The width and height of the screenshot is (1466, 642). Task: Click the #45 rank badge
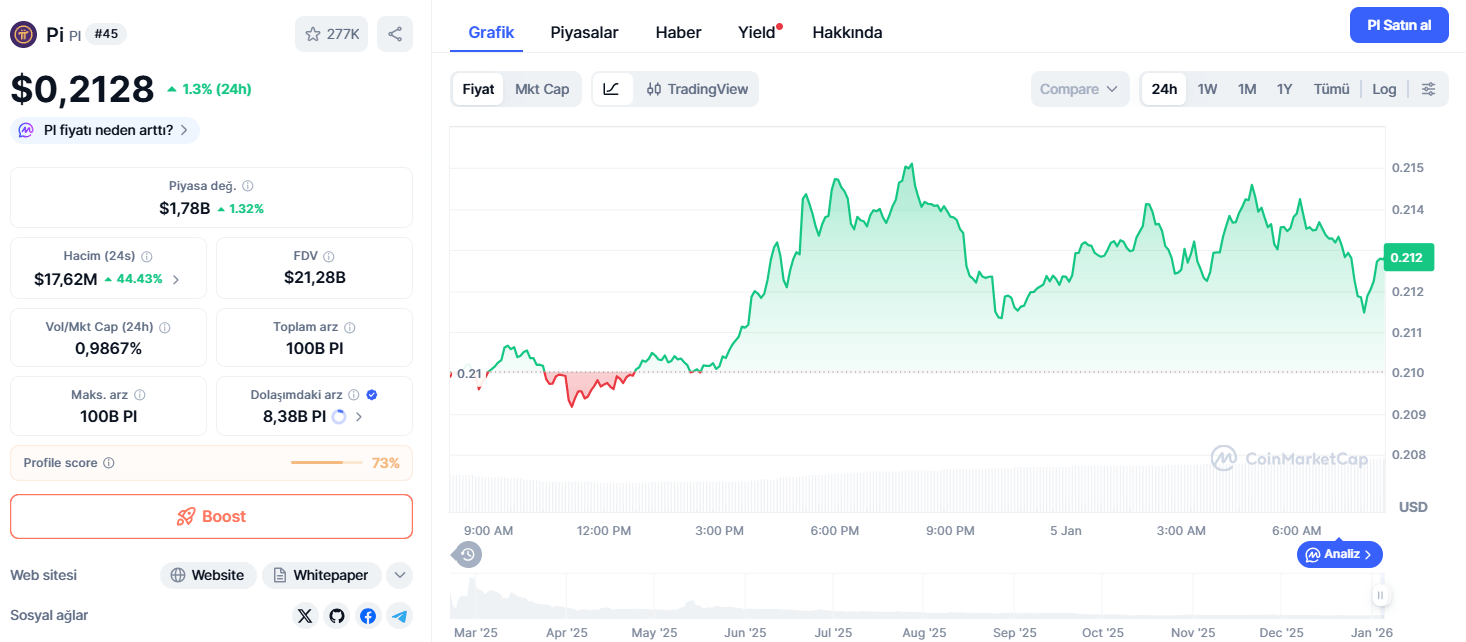click(x=106, y=34)
